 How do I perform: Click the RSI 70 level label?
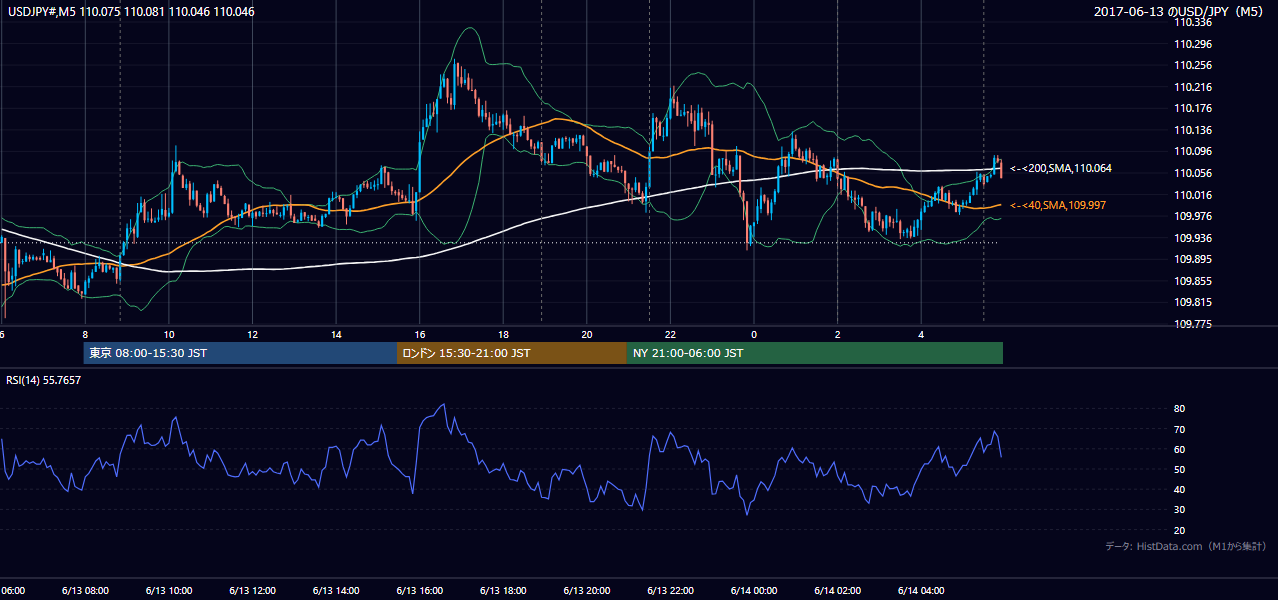(x=1179, y=429)
